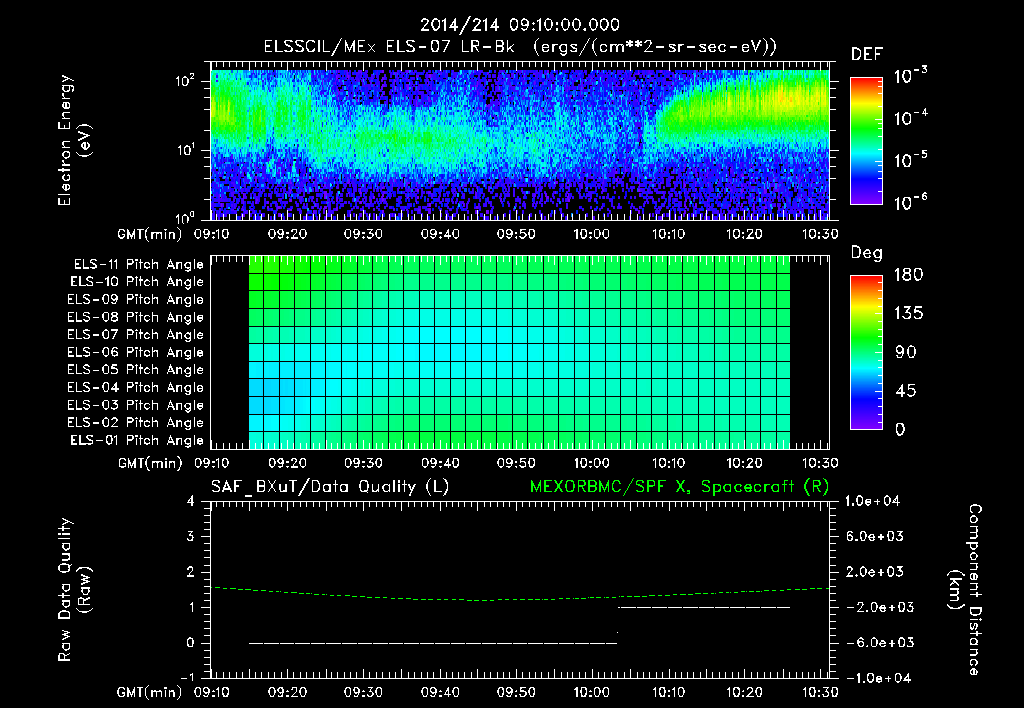This screenshot has width=1024, height=708.
Task: Click the 10^-3 tick on DEF scale
Action: pos(911,76)
